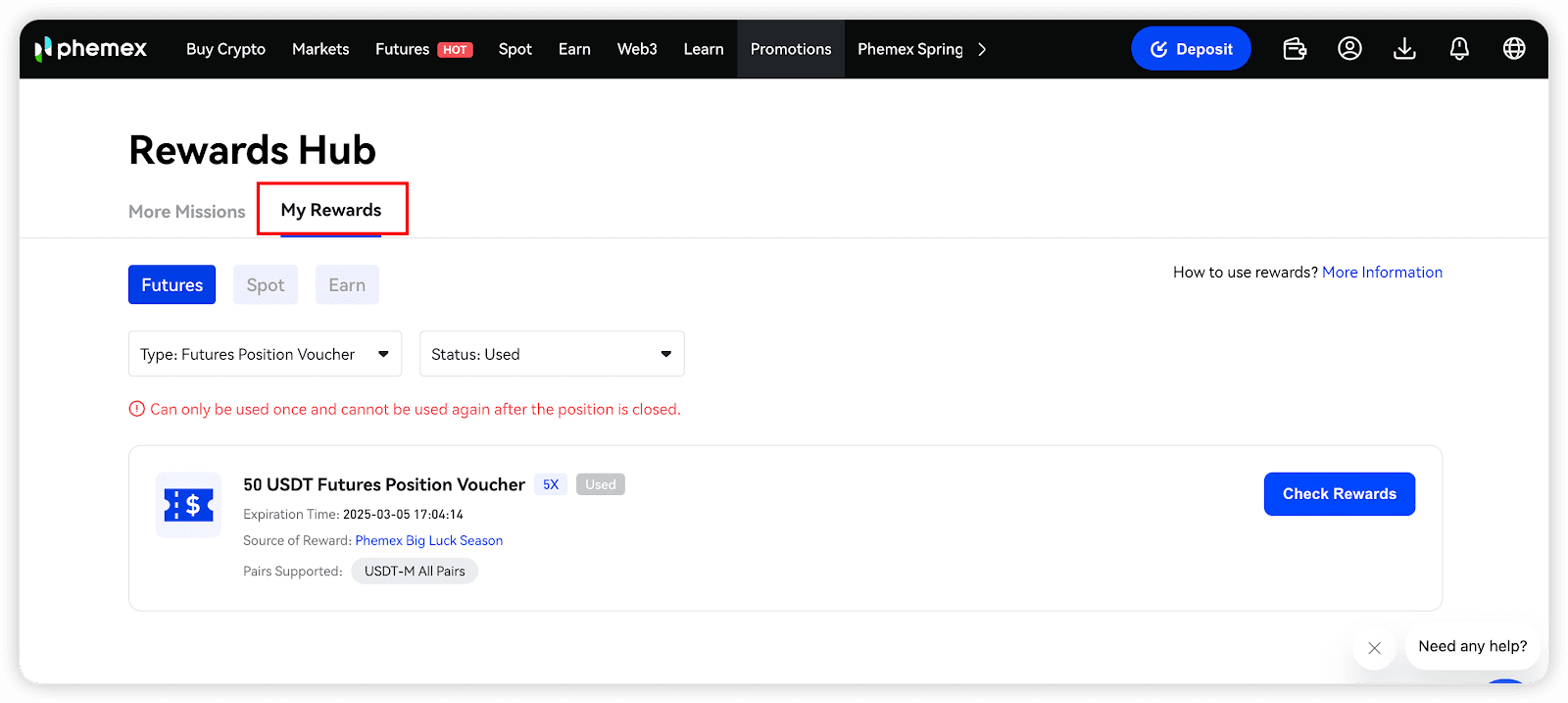
Task: Click the download app icon
Action: click(1404, 48)
